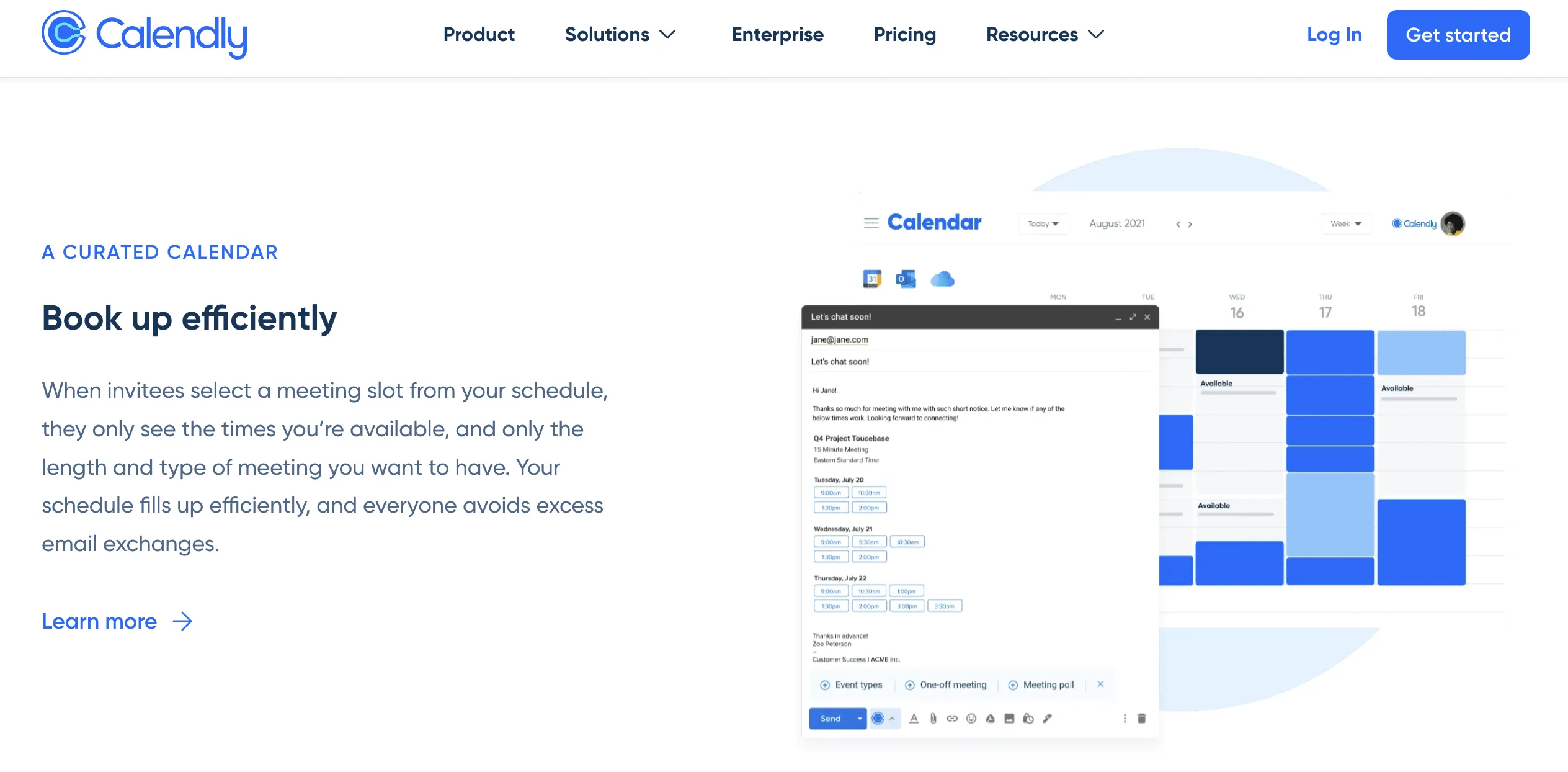
Task: Follow the Learn more link
Action: click(117, 621)
